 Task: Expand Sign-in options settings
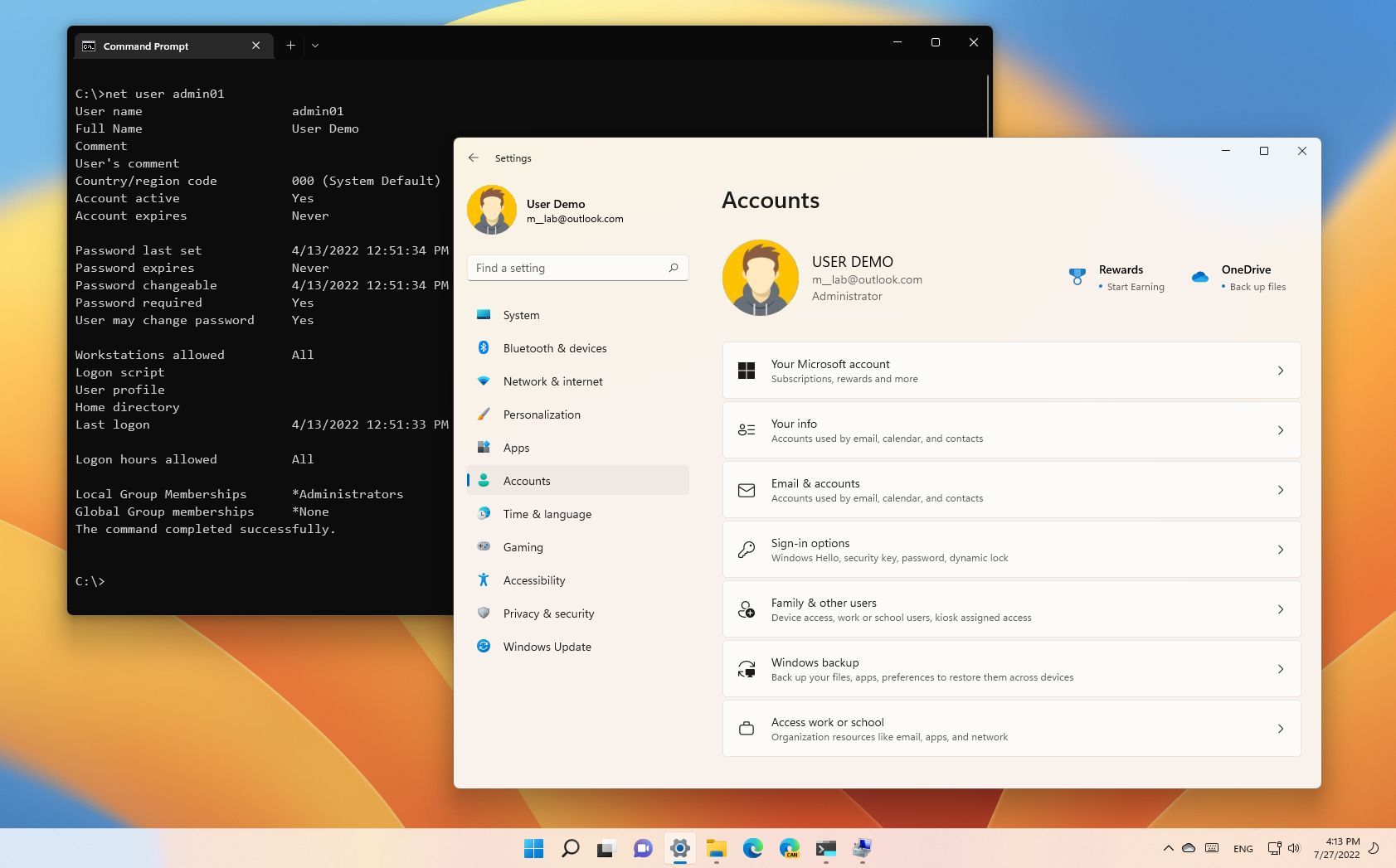click(x=1010, y=549)
